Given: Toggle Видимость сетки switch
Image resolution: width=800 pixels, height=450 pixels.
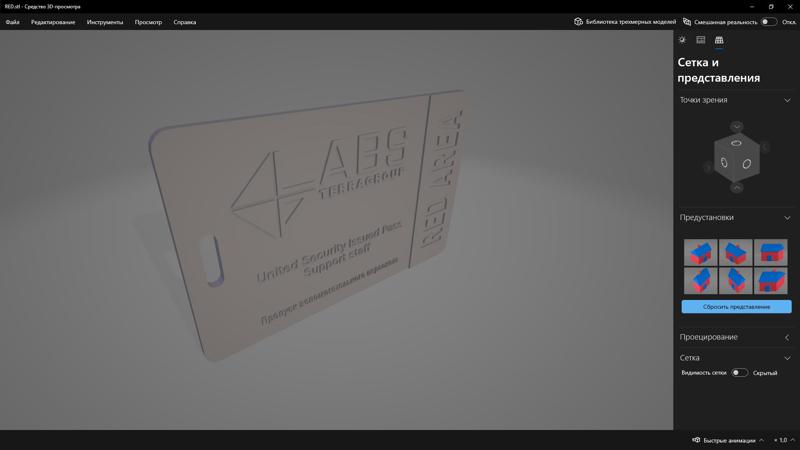Looking at the screenshot, I should (739, 372).
